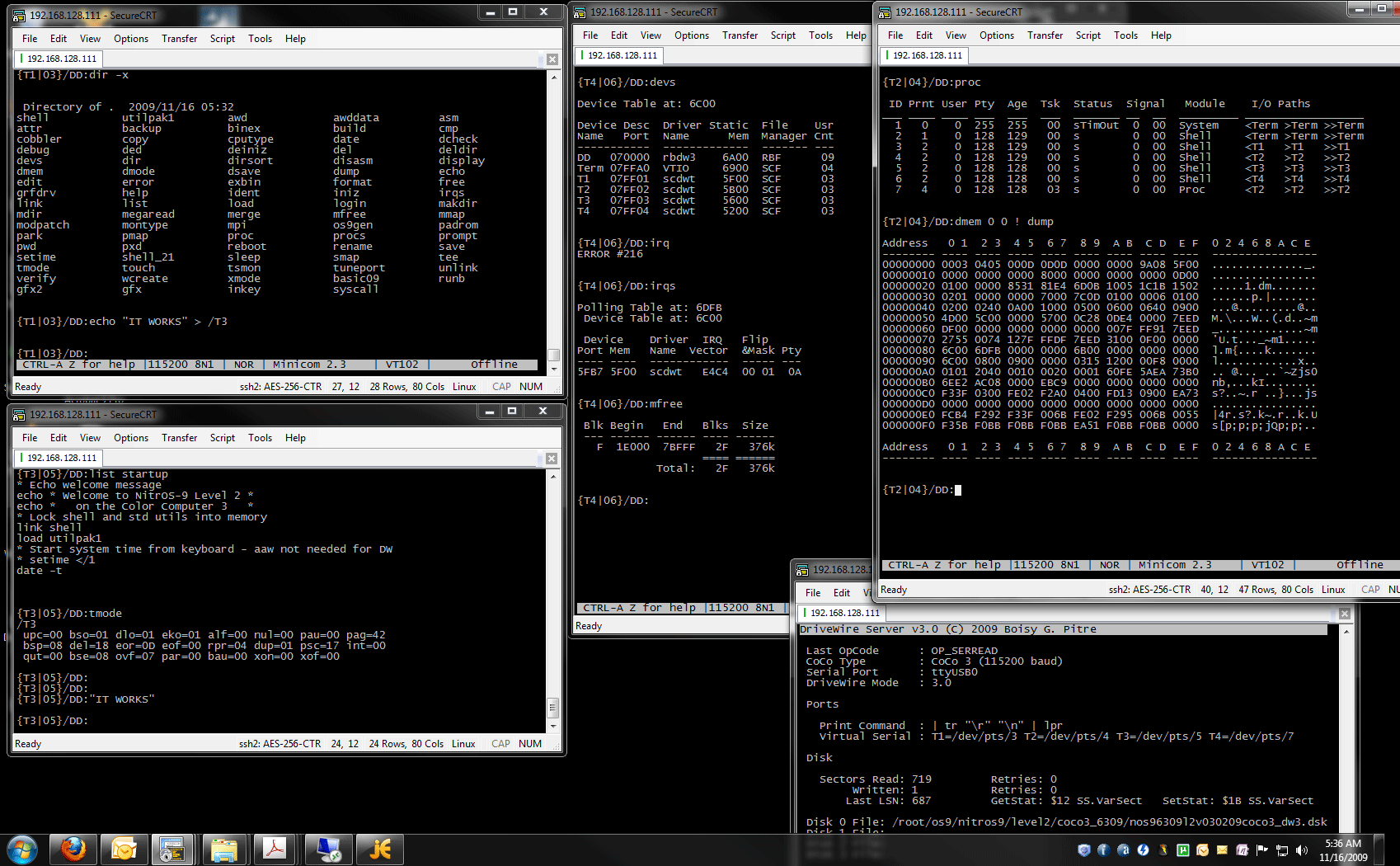Select the 192.168.128.111 tab in the list startup window

(x=58, y=458)
